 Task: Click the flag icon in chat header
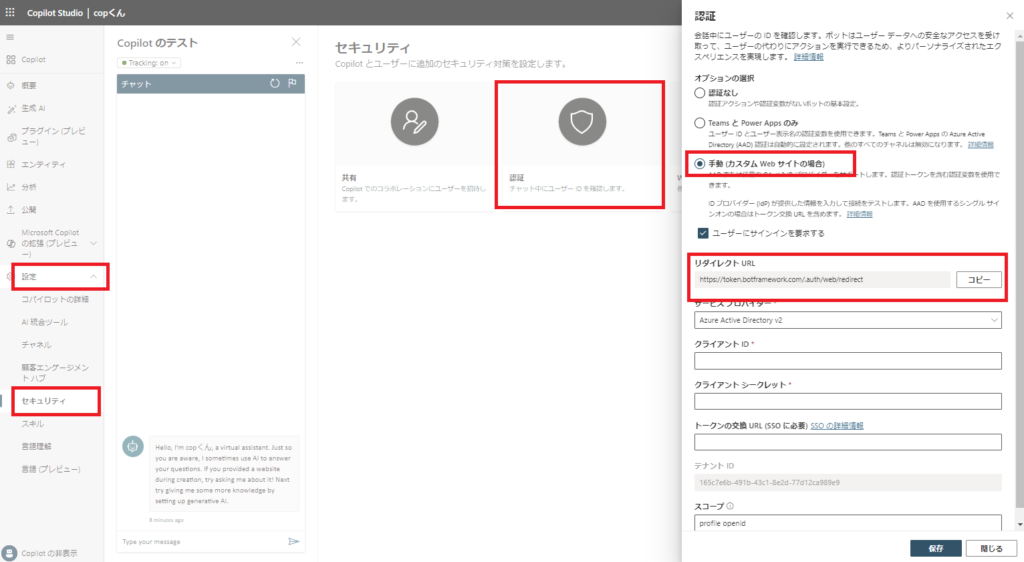pyautogui.click(x=293, y=84)
